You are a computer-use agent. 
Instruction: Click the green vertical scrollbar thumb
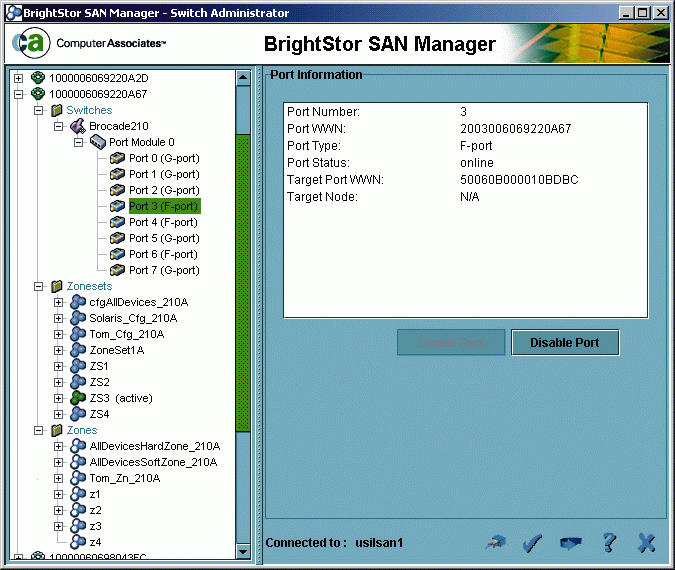[x=243, y=282]
